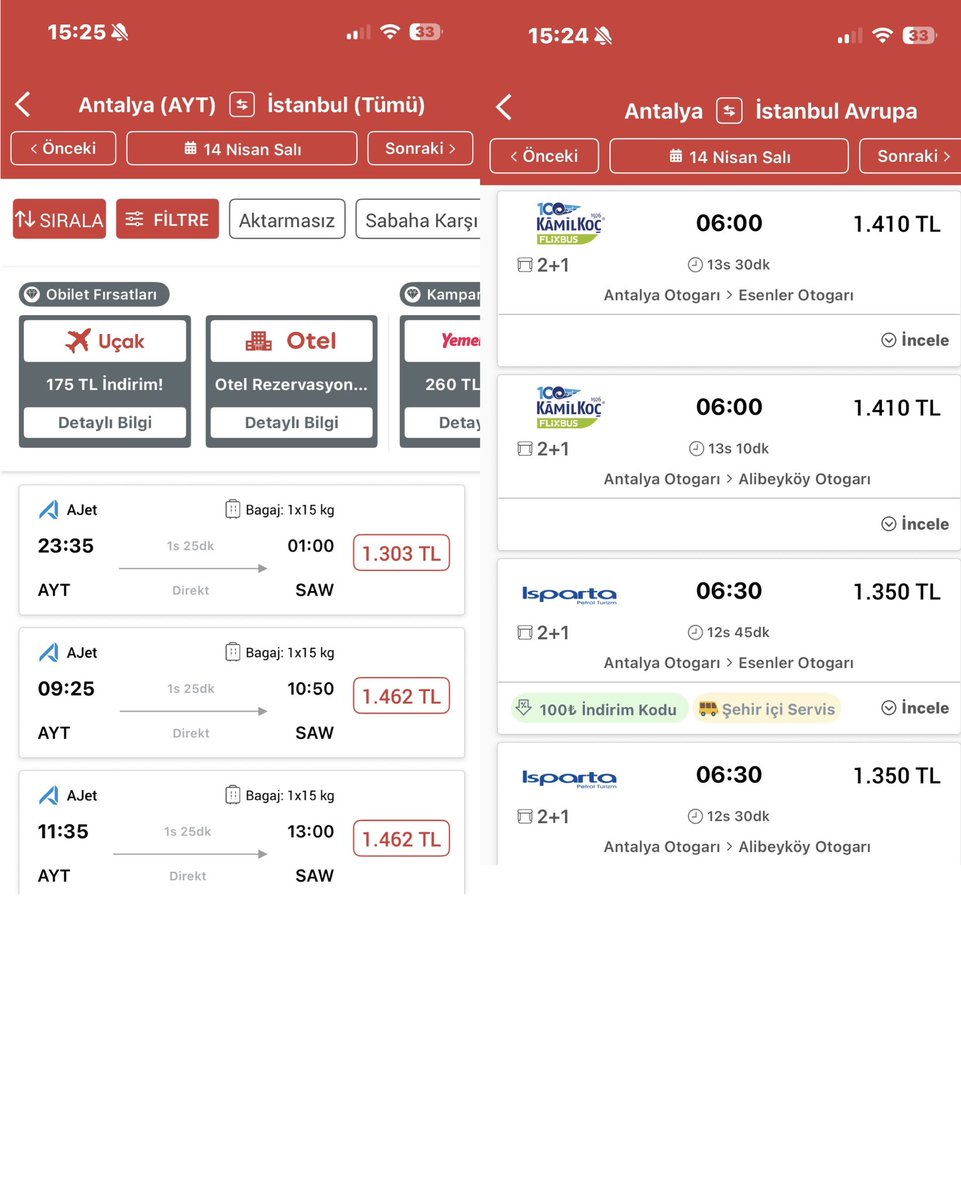Tap Önceki on bus results screen
The width and height of the screenshot is (961, 1200).
[x=544, y=156]
